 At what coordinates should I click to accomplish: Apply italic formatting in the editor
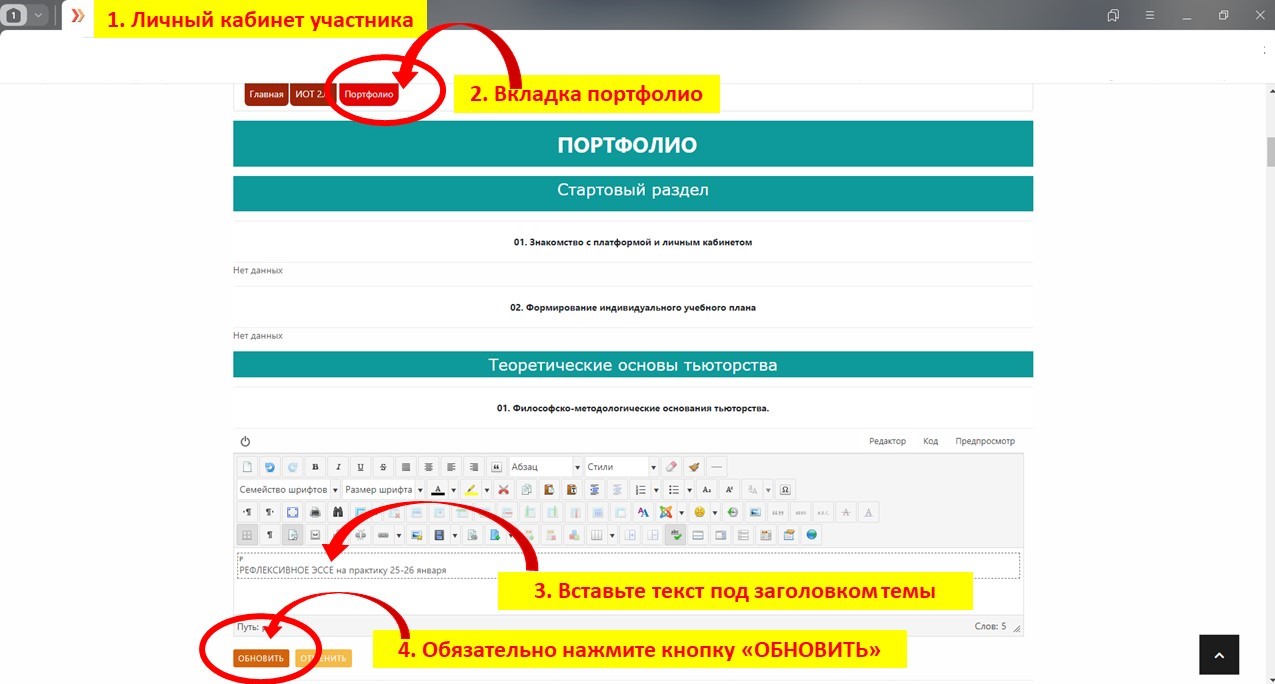[338, 467]
